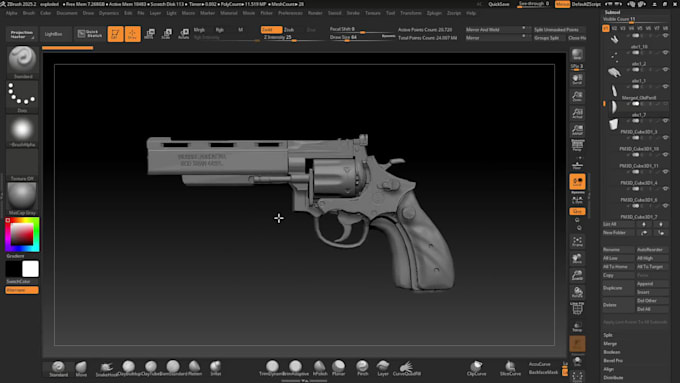Toggle Zsub sculpt mode

coord(289,29)
